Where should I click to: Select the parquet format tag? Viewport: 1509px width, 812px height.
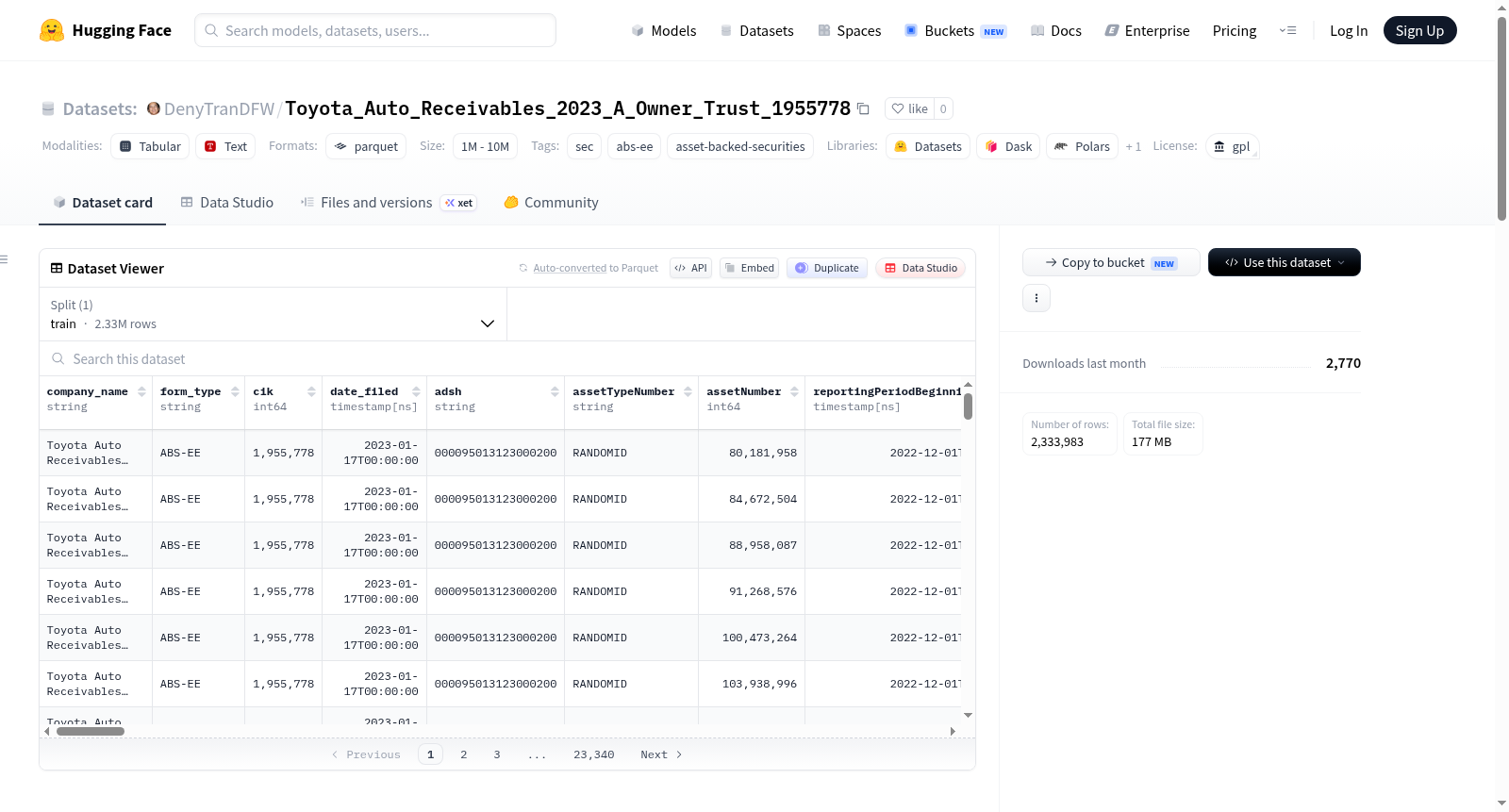pyautogui.click(x=366, y=146)
